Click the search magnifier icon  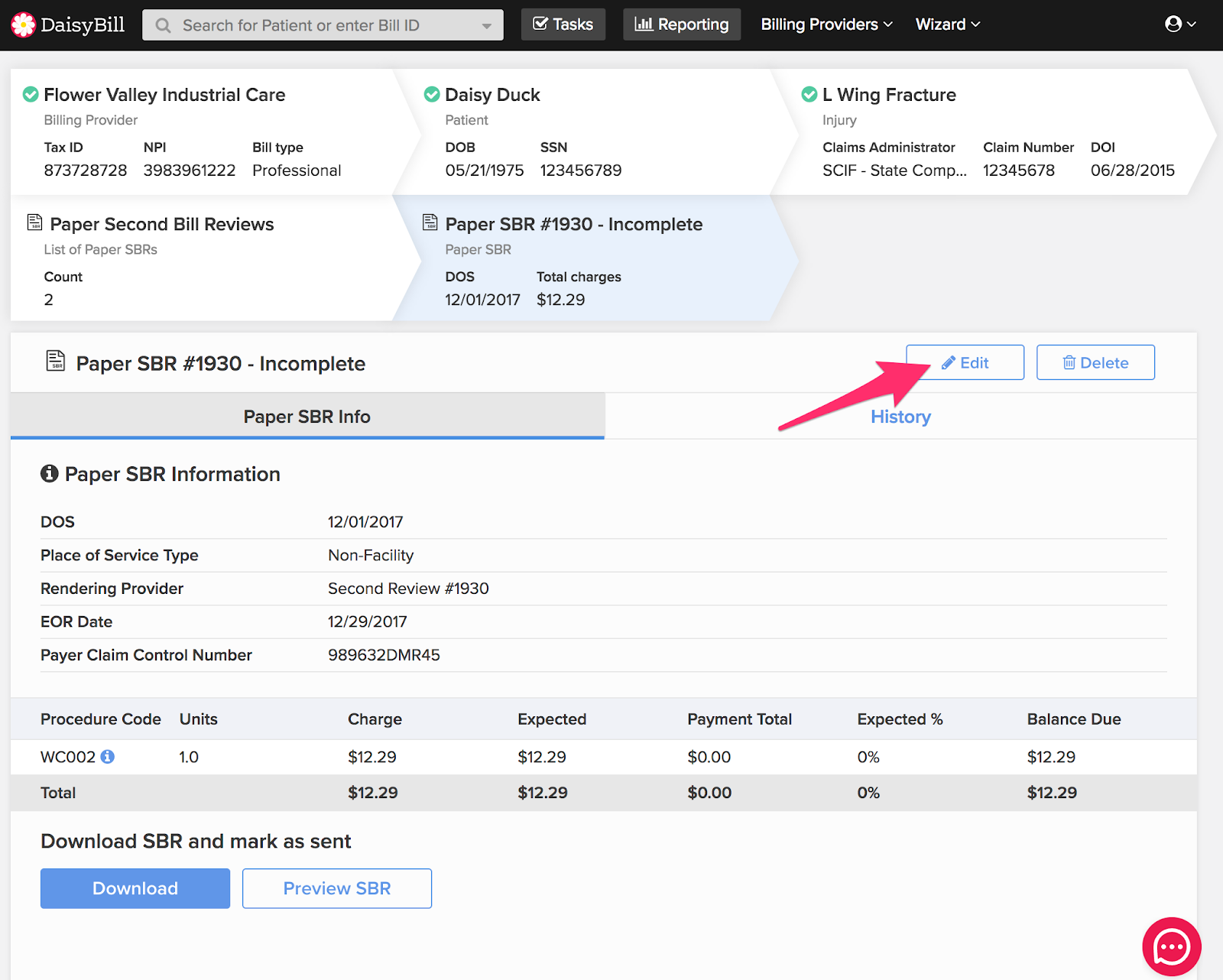(x=163, y=25)
